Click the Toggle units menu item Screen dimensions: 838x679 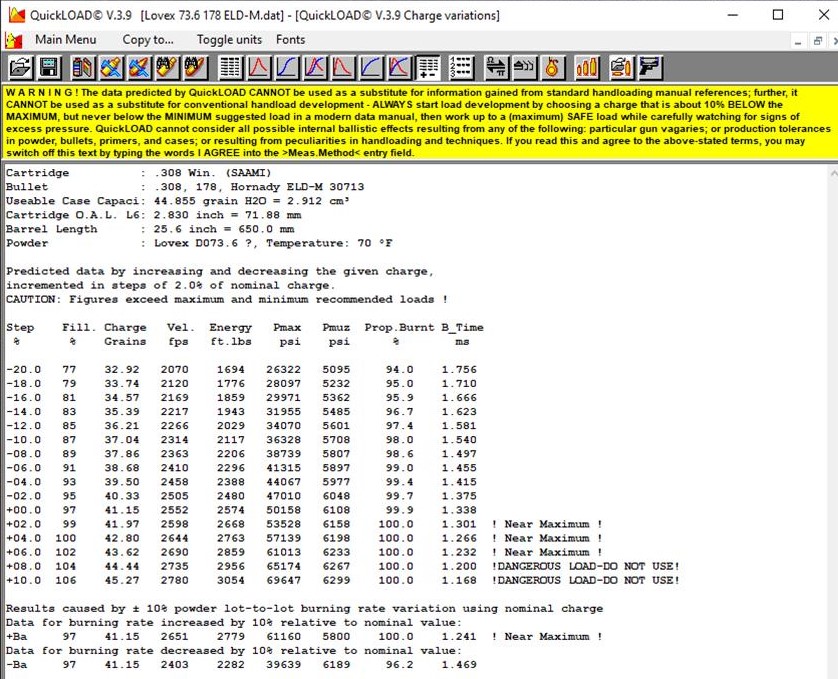(x=229, y=40)
